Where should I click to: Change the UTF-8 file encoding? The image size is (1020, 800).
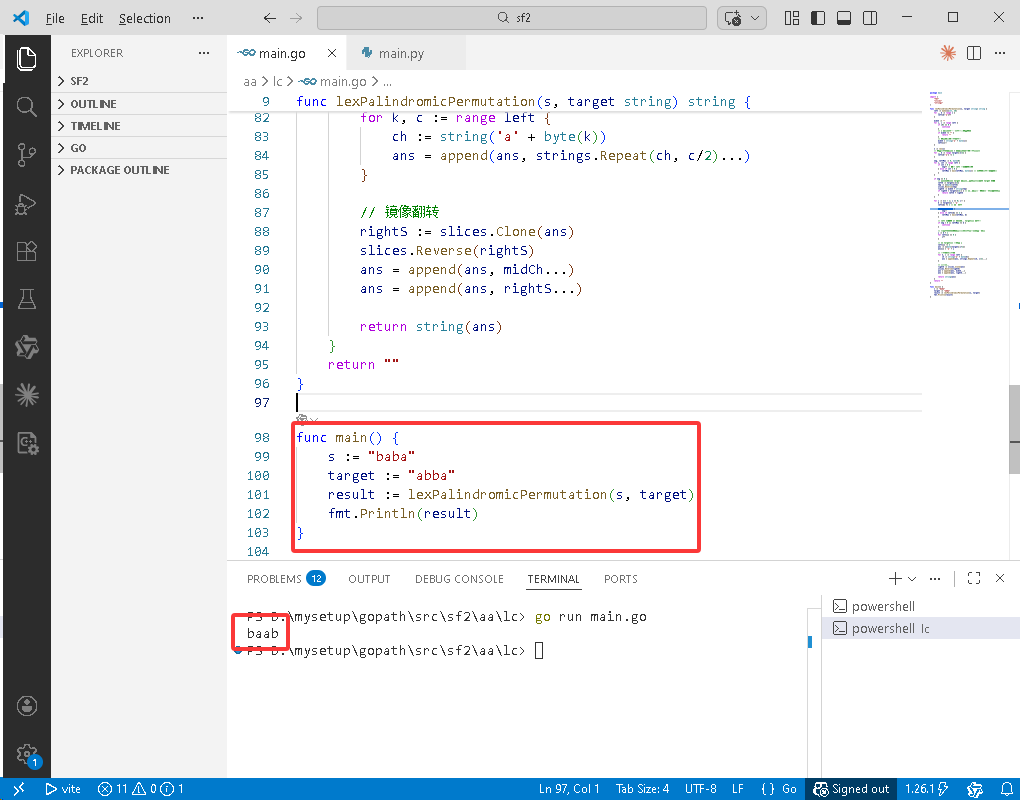[x=701, y=789]
